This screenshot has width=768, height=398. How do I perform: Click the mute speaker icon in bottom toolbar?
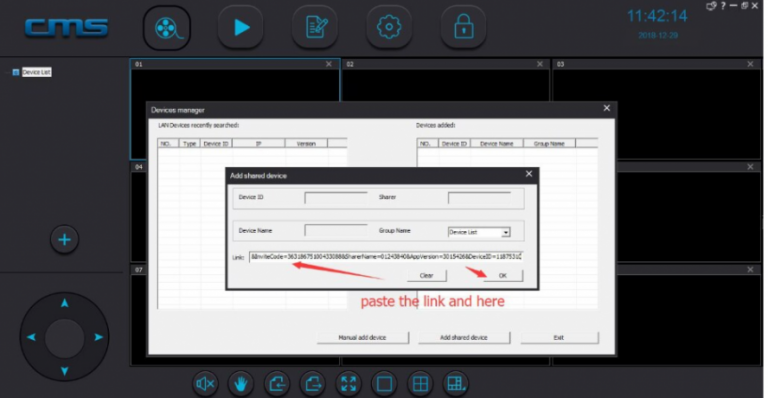(x=205, y=384)
